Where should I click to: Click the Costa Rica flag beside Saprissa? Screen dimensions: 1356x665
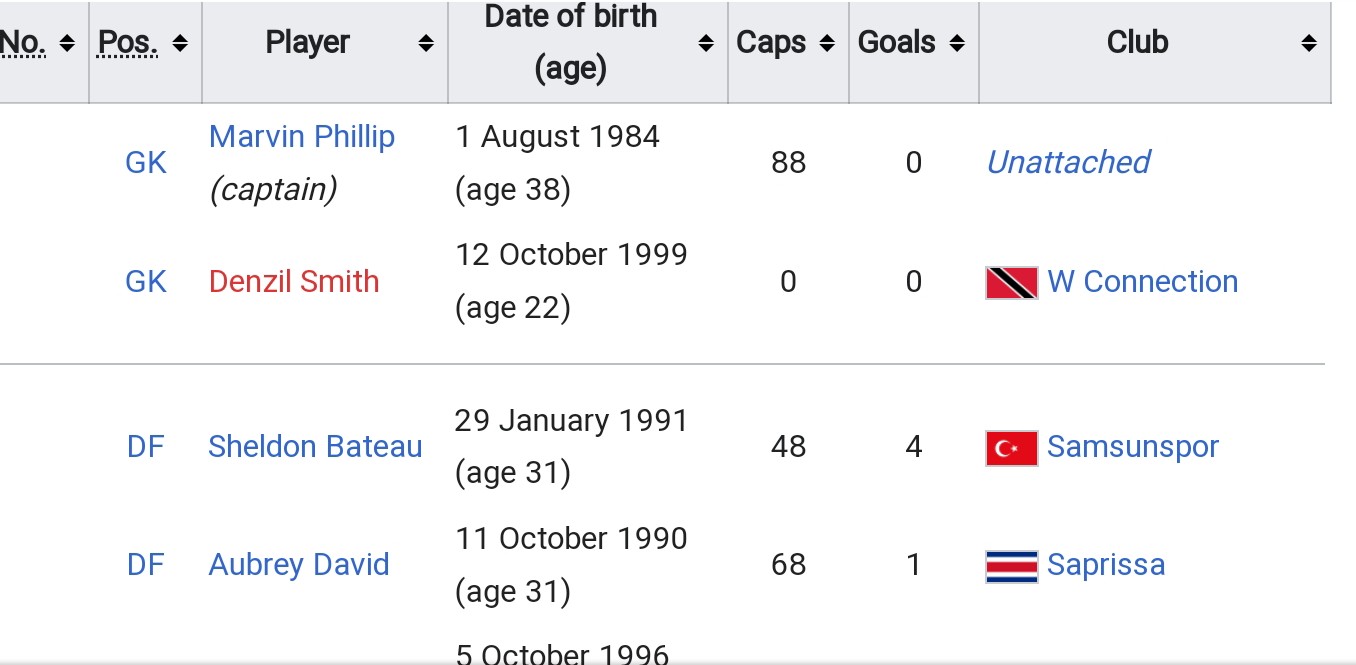[x=1011, y=566]
